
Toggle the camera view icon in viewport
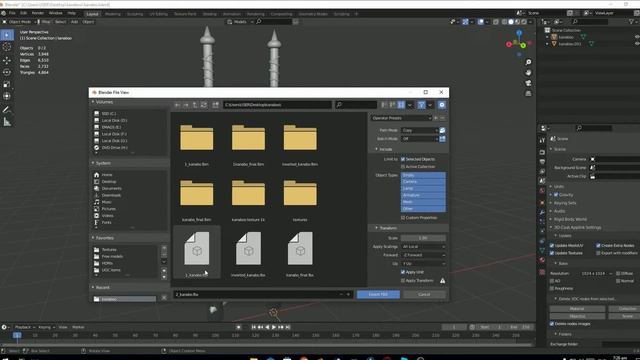tap(528, 83)
